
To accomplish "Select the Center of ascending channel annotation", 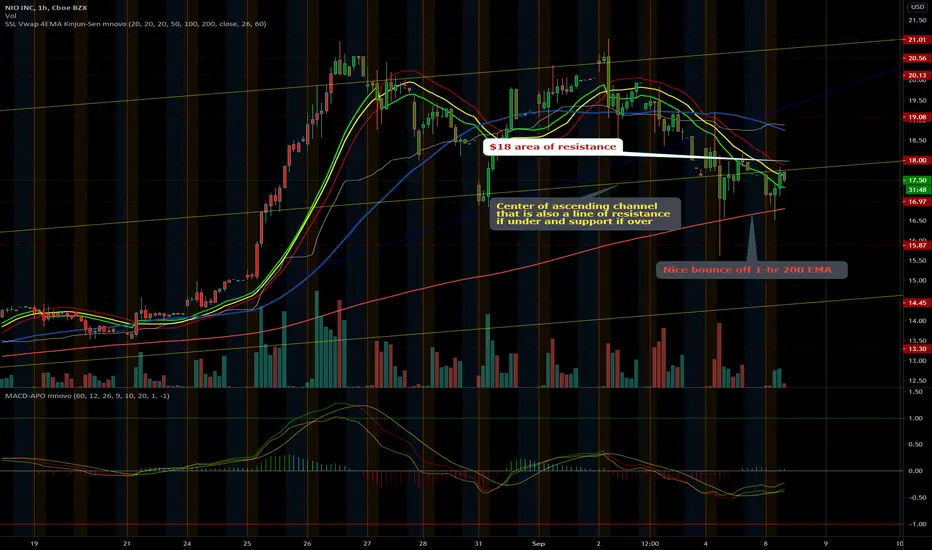I will (x=585, y=213).
